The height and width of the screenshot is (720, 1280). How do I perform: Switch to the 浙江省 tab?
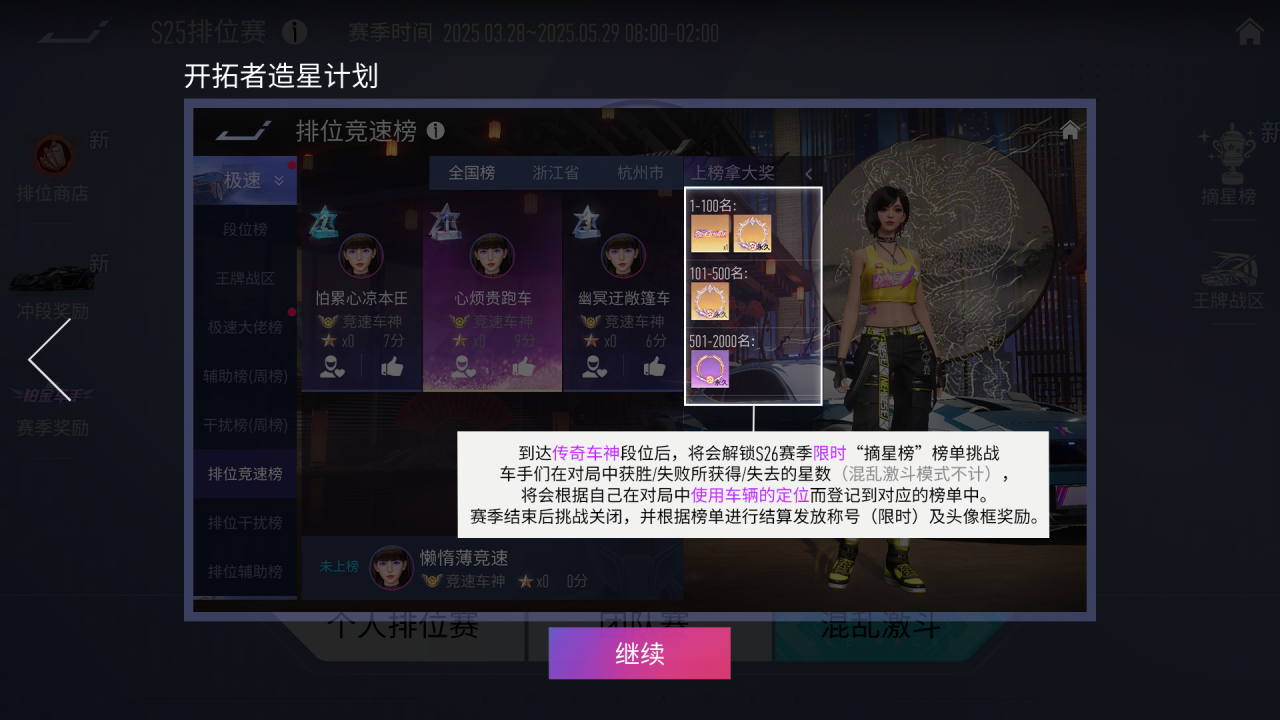click(555, 173)
